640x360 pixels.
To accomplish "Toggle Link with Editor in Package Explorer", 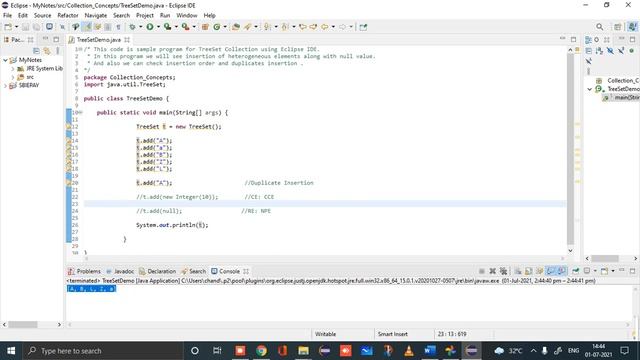I will [47, 51].
